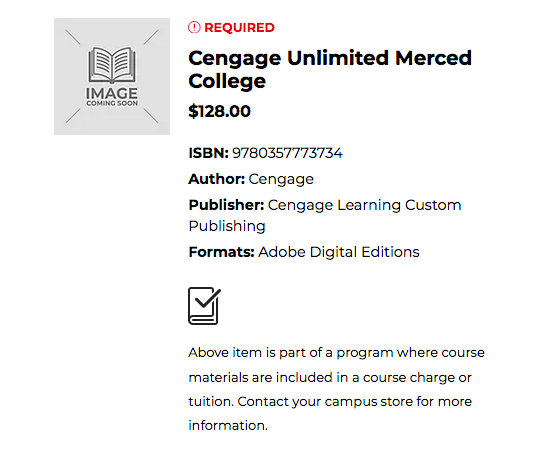
Task: Click the author name Cengage
Action: click(x=281, y=179)
